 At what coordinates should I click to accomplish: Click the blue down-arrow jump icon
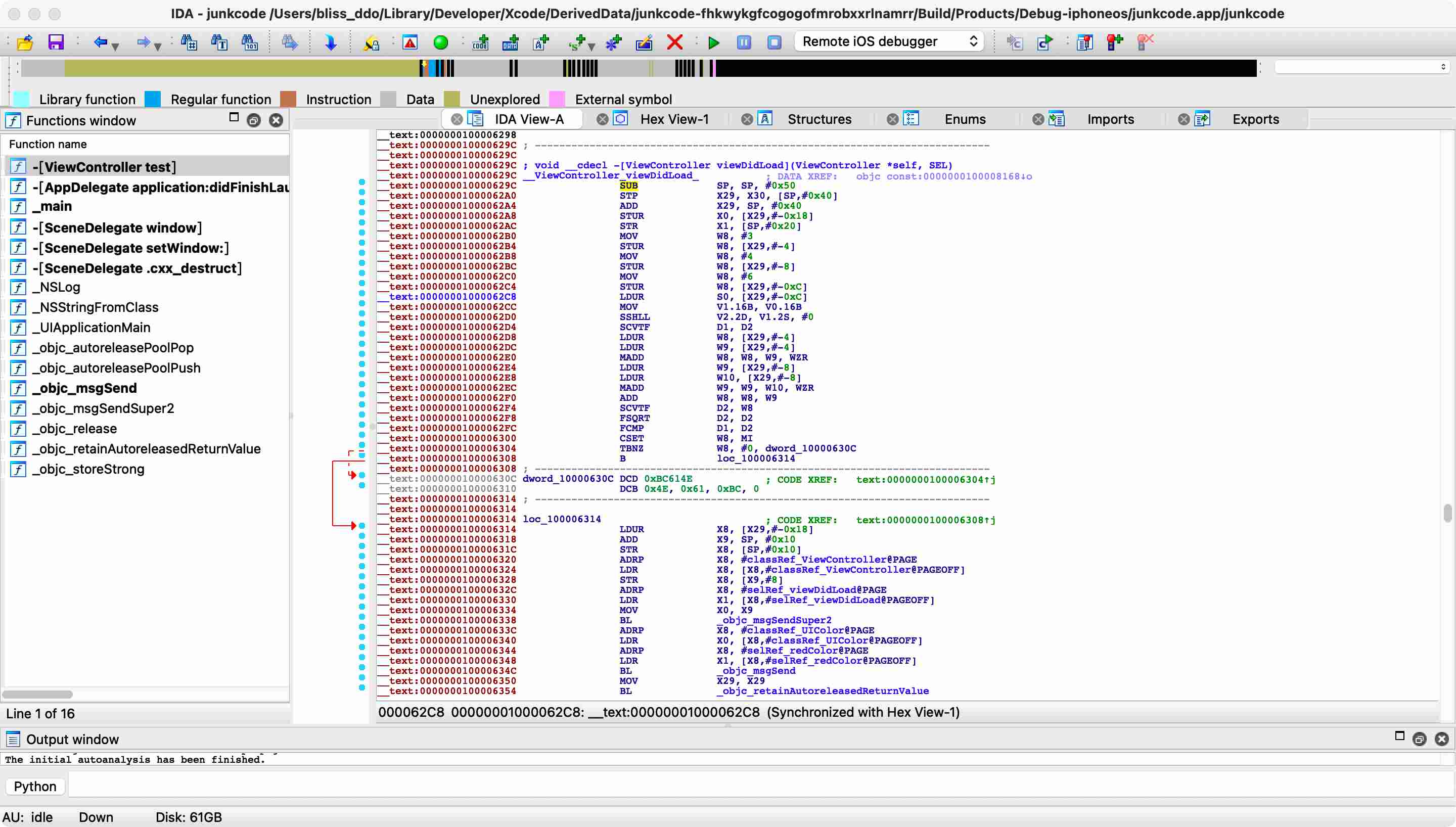331,42
